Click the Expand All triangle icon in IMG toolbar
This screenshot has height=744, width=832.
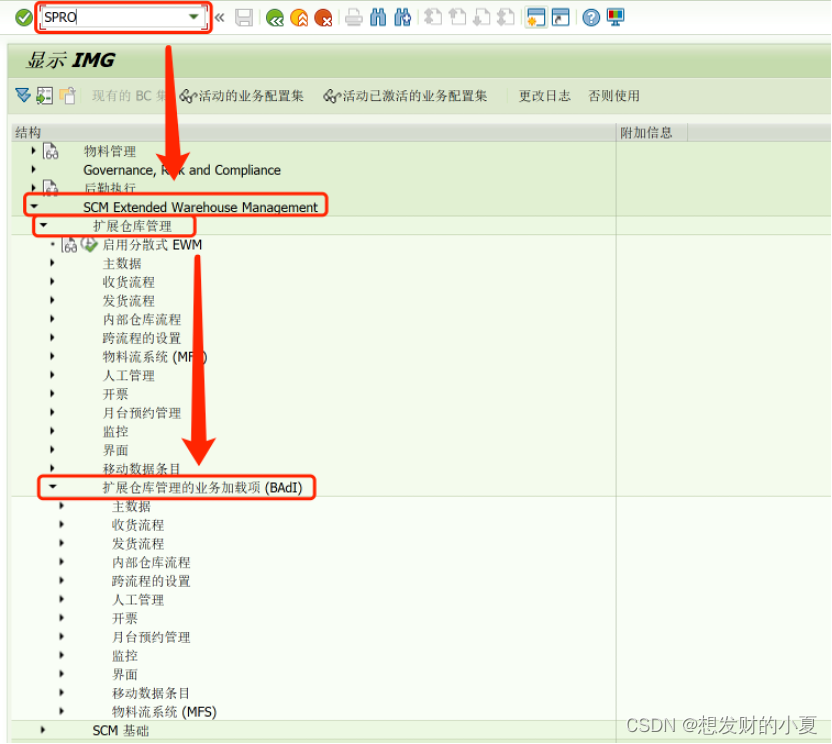point(23,96)
